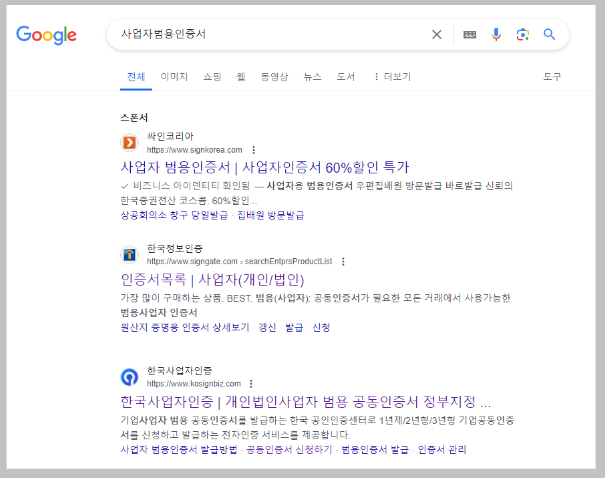Screen dimensions: 605x478
Task: Open 집배원 방문발급 sitelink
Action: coord(270,215)
